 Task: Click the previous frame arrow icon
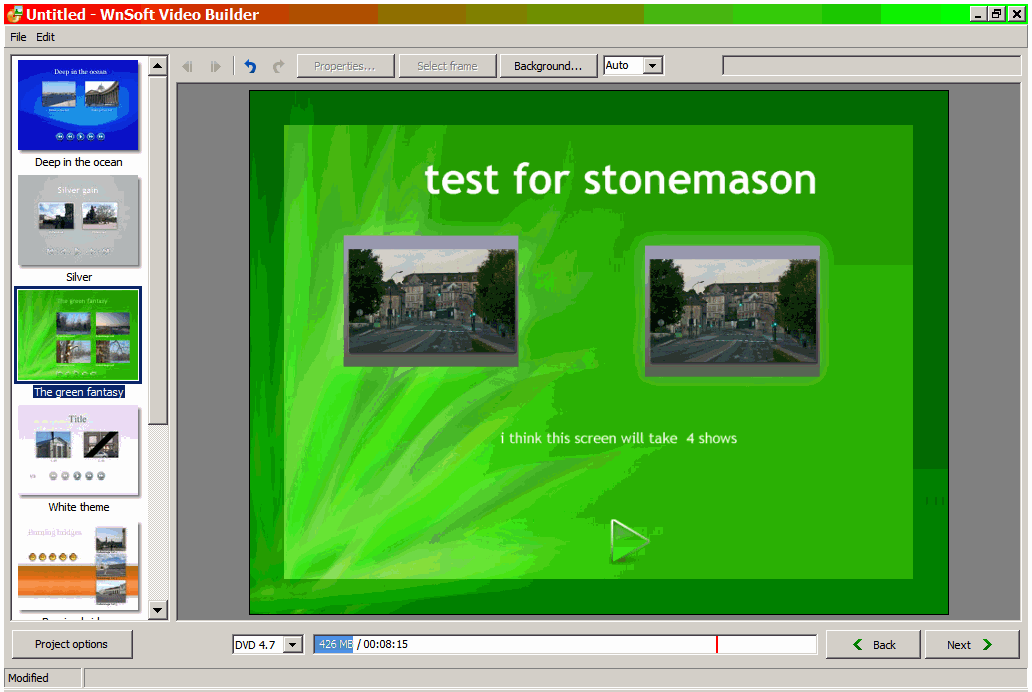pyautogui.click(x=188, y=67)
